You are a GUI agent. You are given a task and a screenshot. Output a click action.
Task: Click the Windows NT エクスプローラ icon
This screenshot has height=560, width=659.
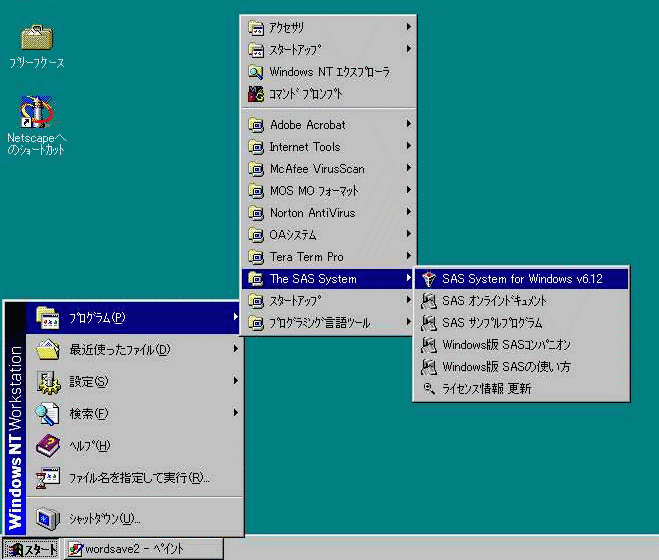pyautogui.click(x=255, y=72)
